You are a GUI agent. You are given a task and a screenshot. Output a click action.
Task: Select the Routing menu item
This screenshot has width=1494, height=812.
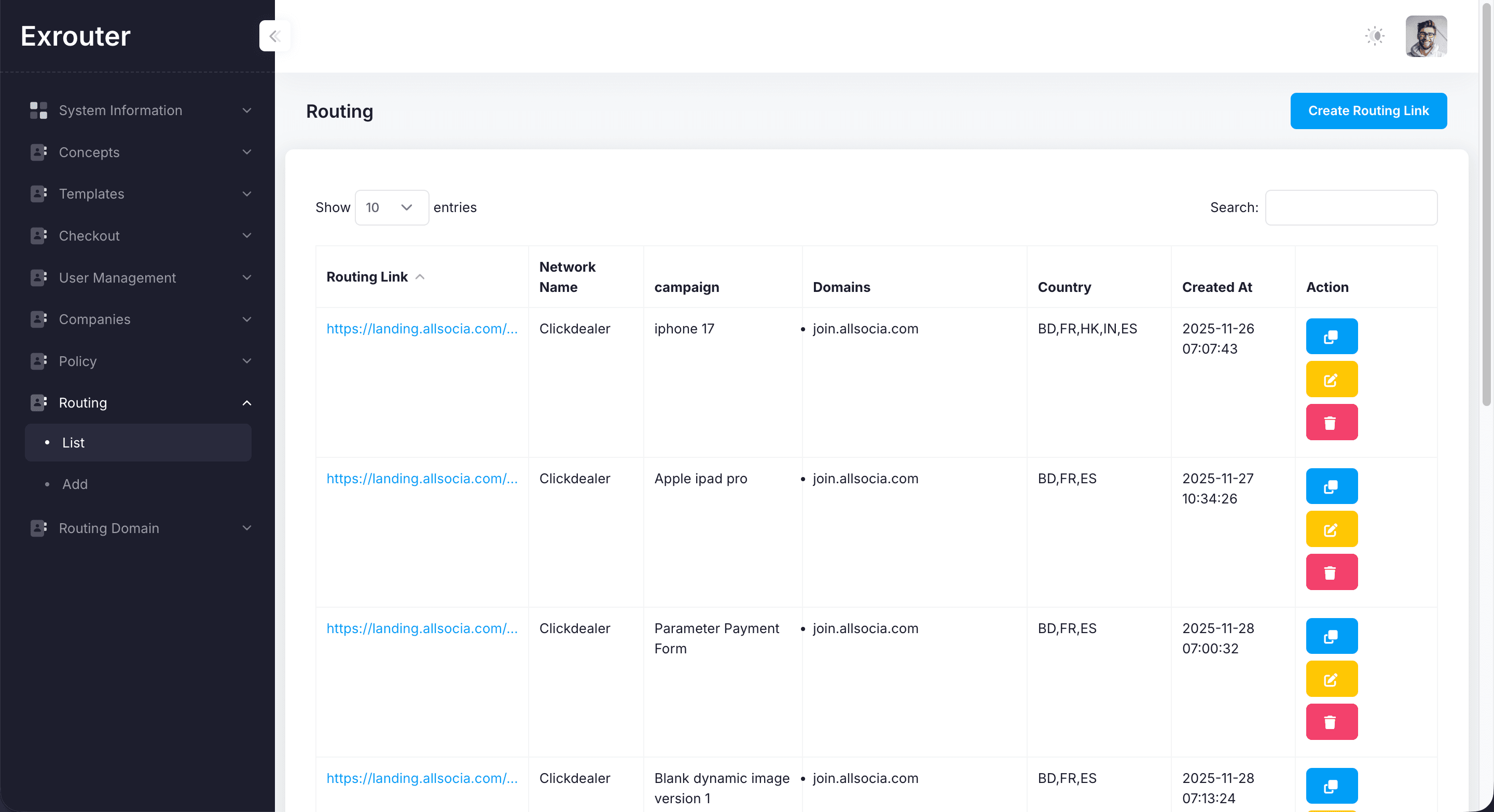(138, 403)
